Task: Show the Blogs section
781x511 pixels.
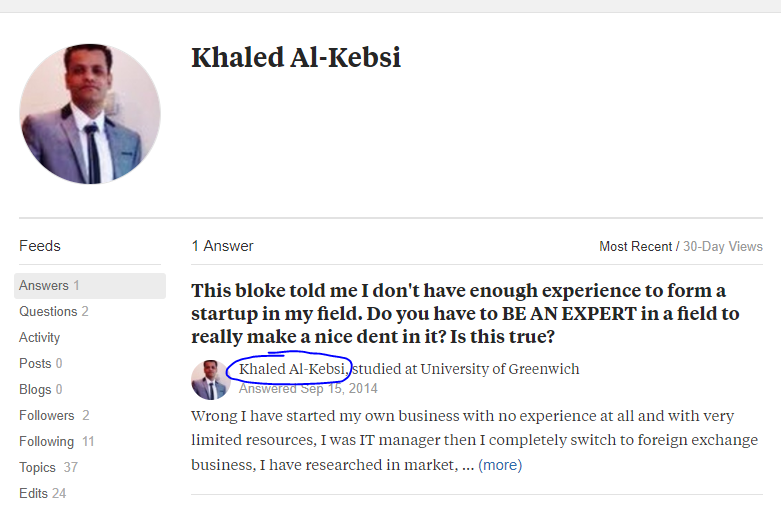Action: [40, 389]
